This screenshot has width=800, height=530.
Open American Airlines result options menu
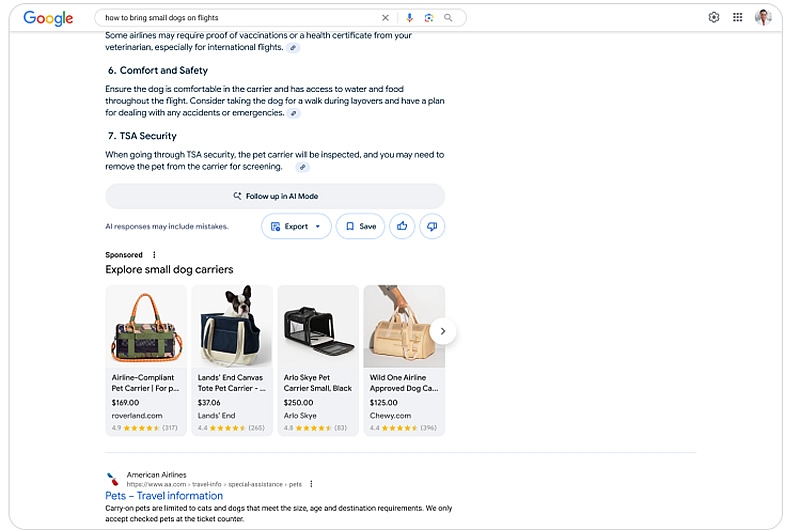point(311,484)
